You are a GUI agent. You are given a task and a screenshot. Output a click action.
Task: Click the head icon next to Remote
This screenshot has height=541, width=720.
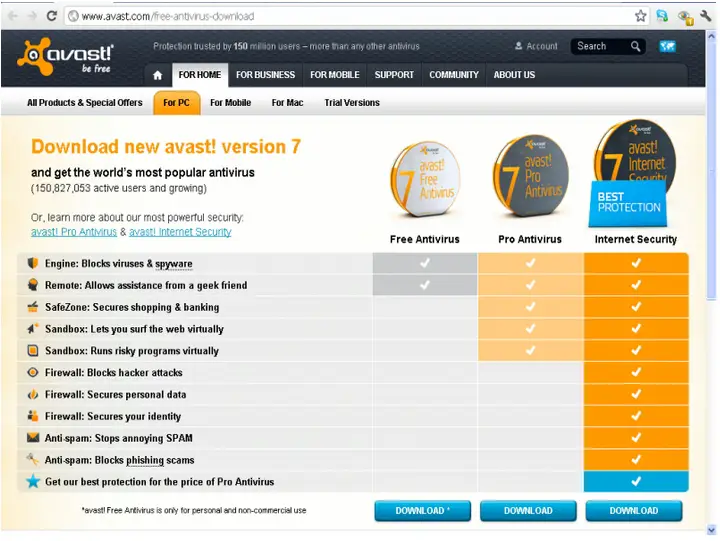(x=33, y=285)
